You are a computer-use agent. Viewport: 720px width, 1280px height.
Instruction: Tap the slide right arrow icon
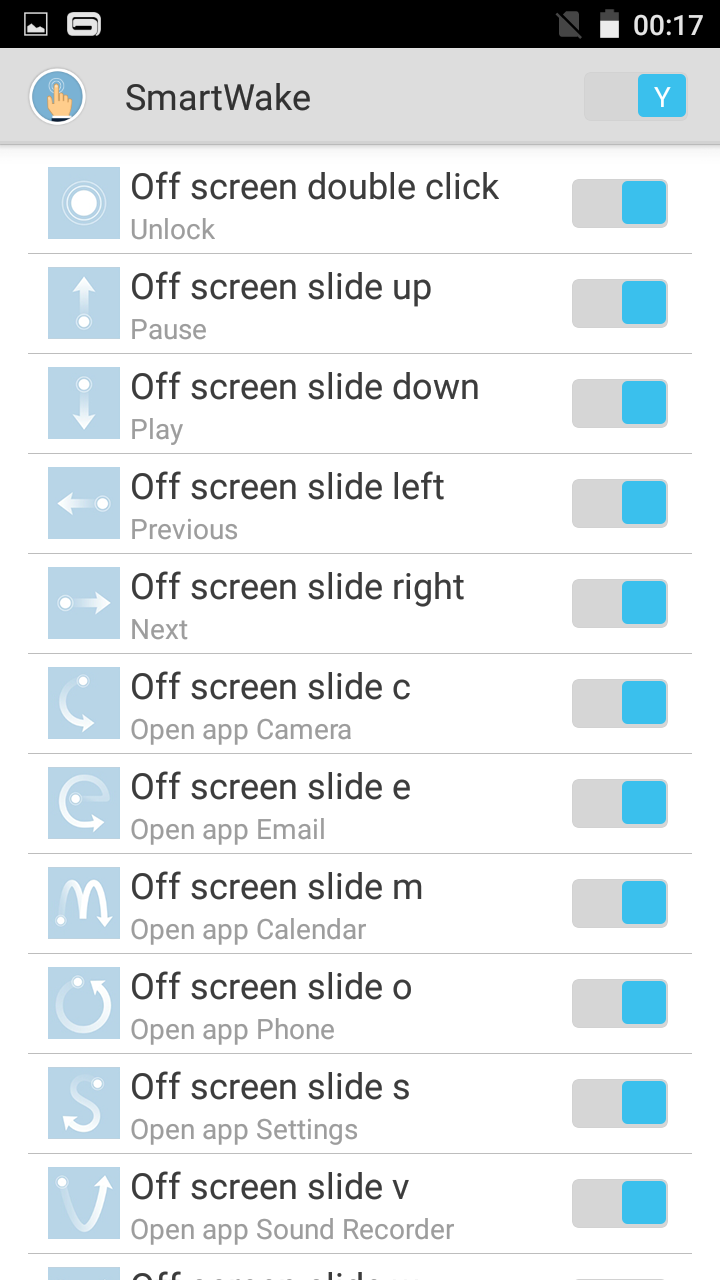(x=84, y=603)
